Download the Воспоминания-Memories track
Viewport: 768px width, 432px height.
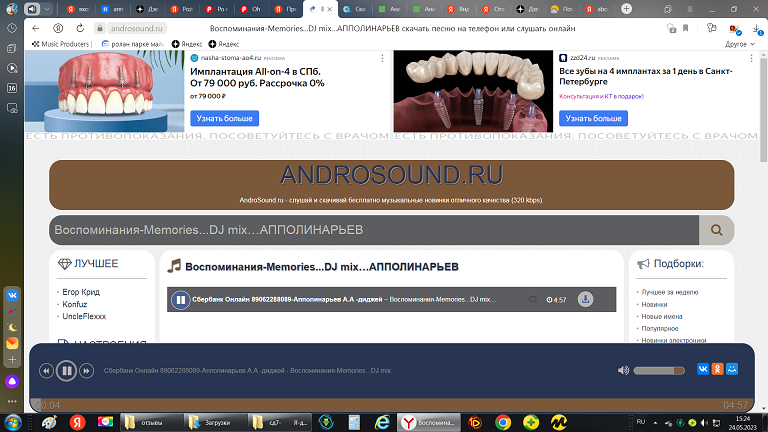(585, 299)
